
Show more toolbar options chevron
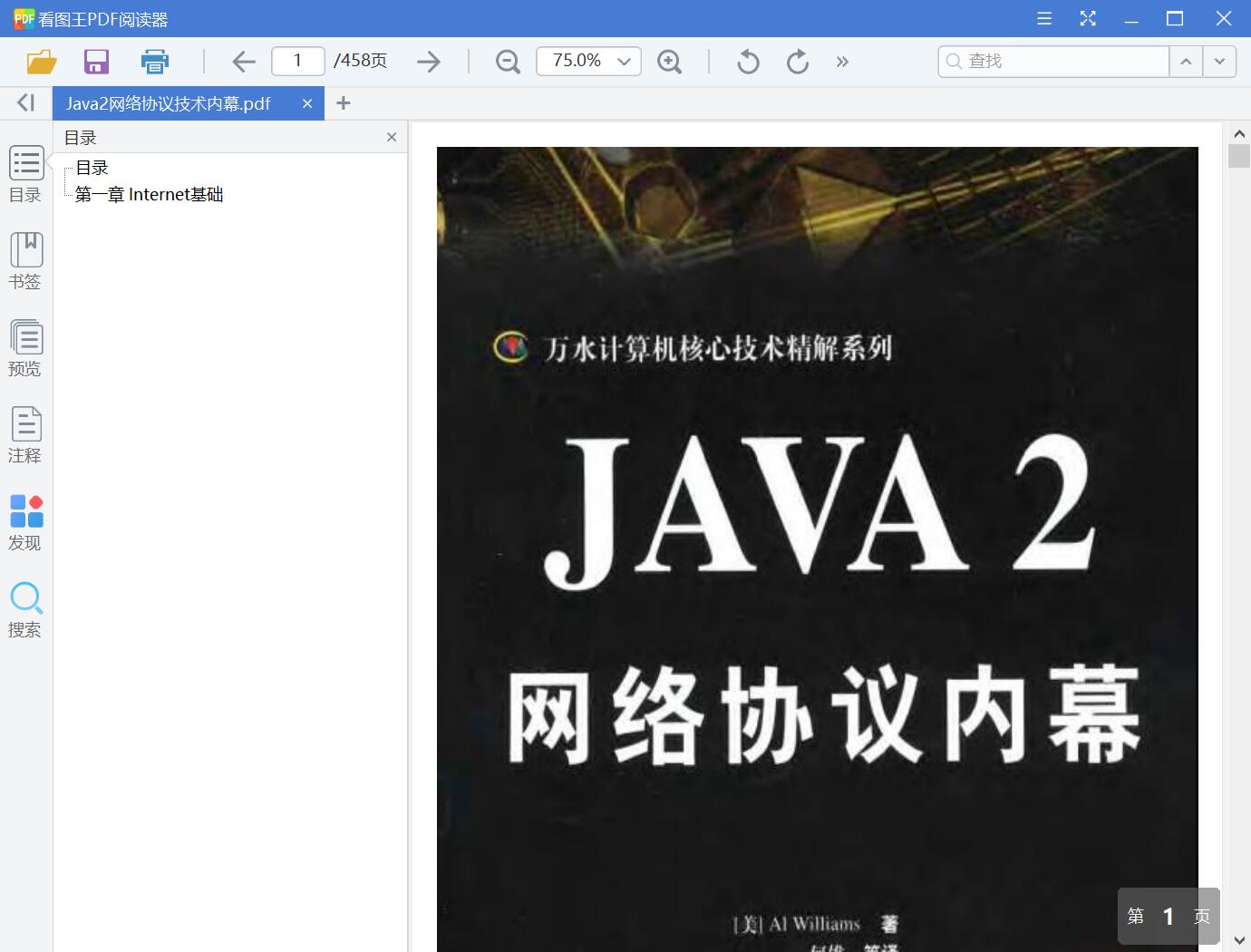pos(843,62)
